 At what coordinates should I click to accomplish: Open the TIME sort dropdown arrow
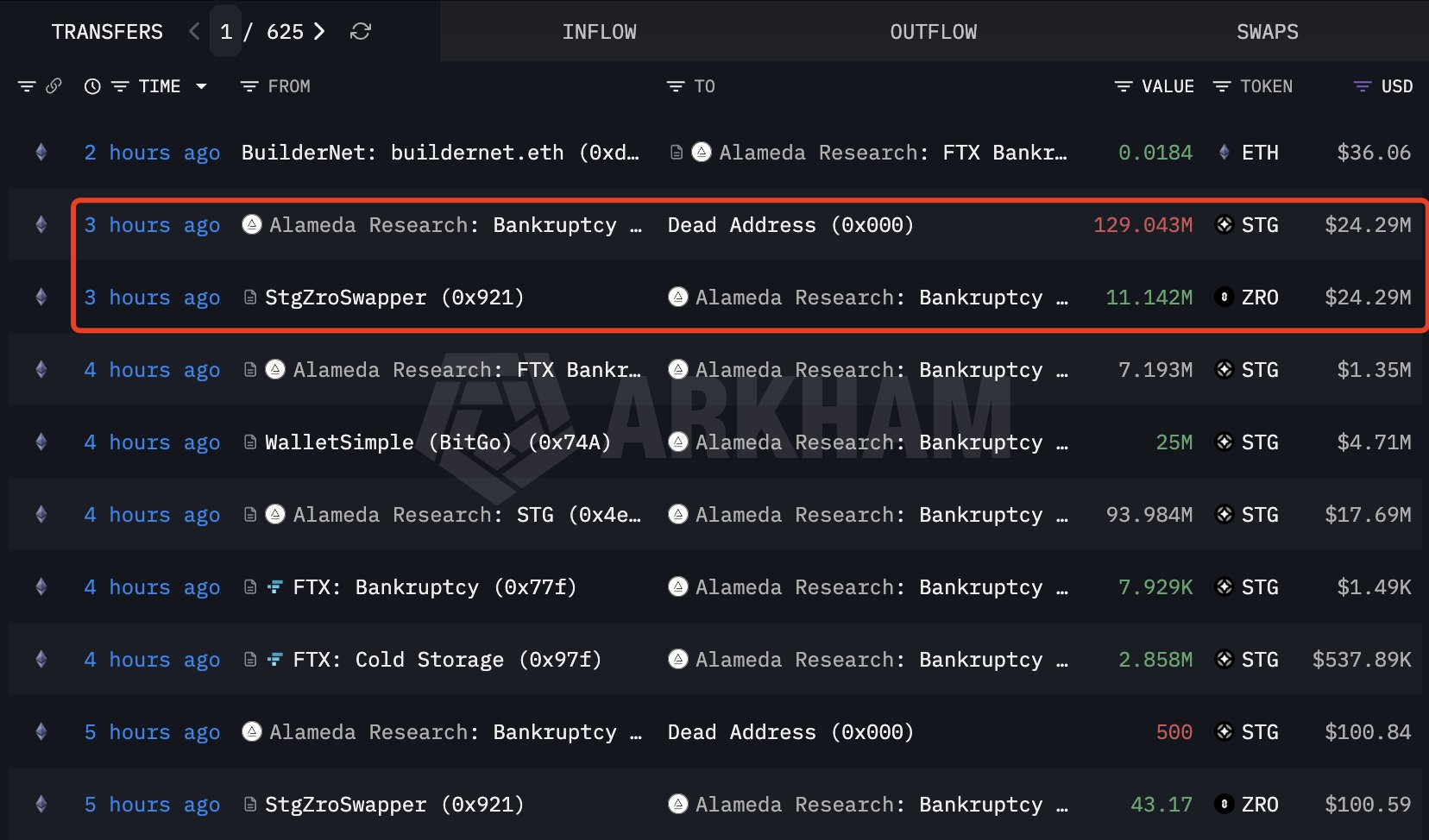pos(202,86)
